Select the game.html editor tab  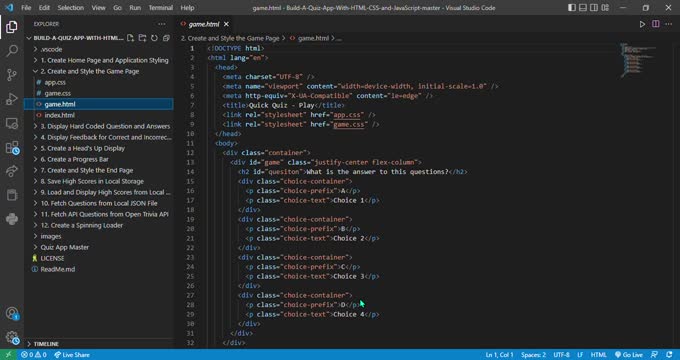click(x=204, y=24)
